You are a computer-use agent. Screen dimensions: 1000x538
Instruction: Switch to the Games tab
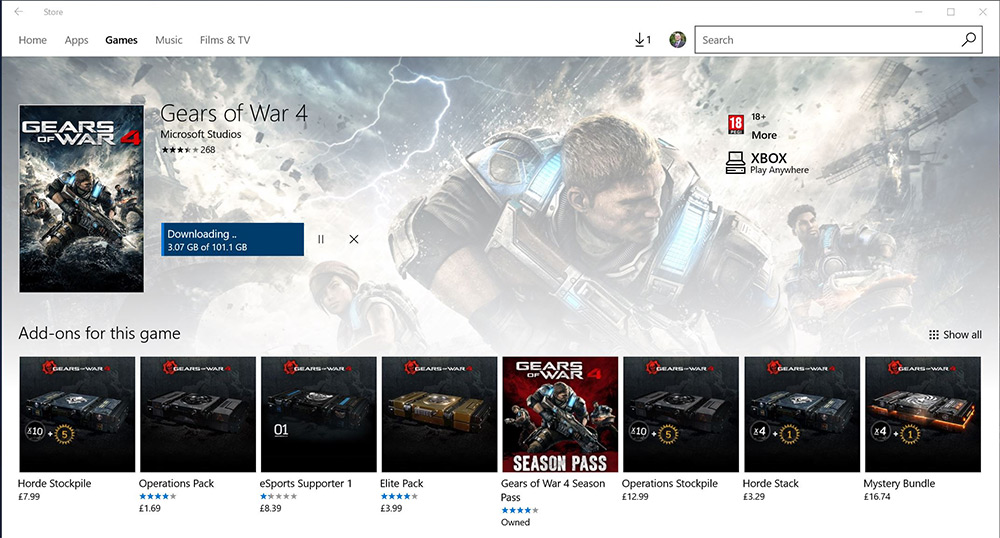point(121,40)
